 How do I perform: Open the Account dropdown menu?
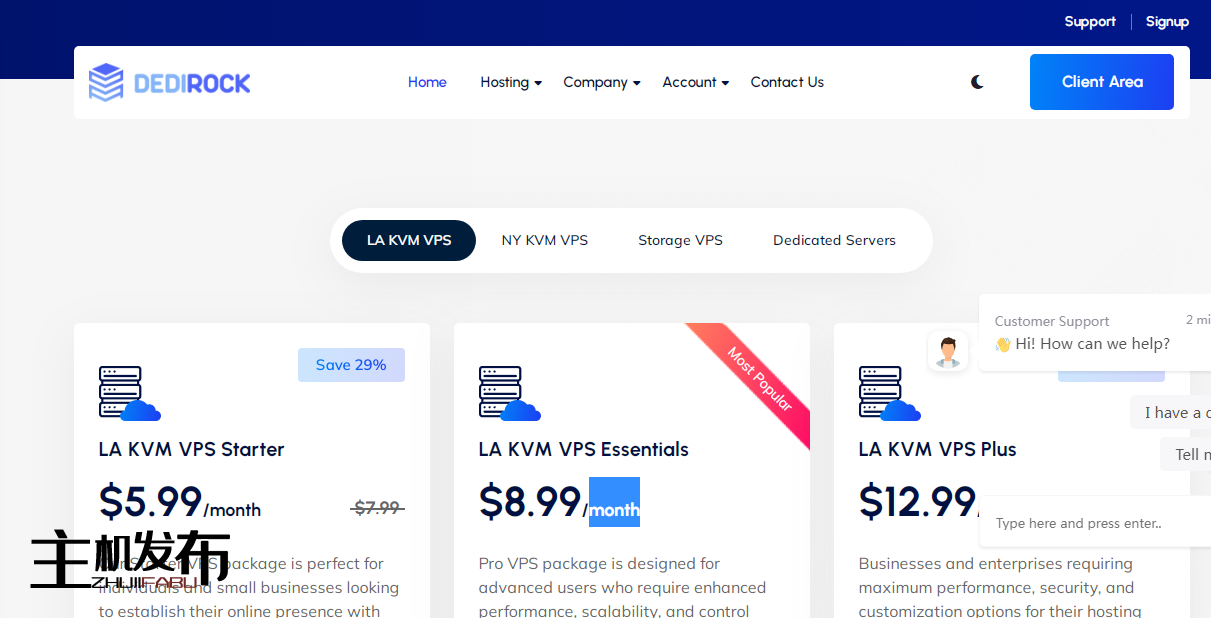pos(695,82)
